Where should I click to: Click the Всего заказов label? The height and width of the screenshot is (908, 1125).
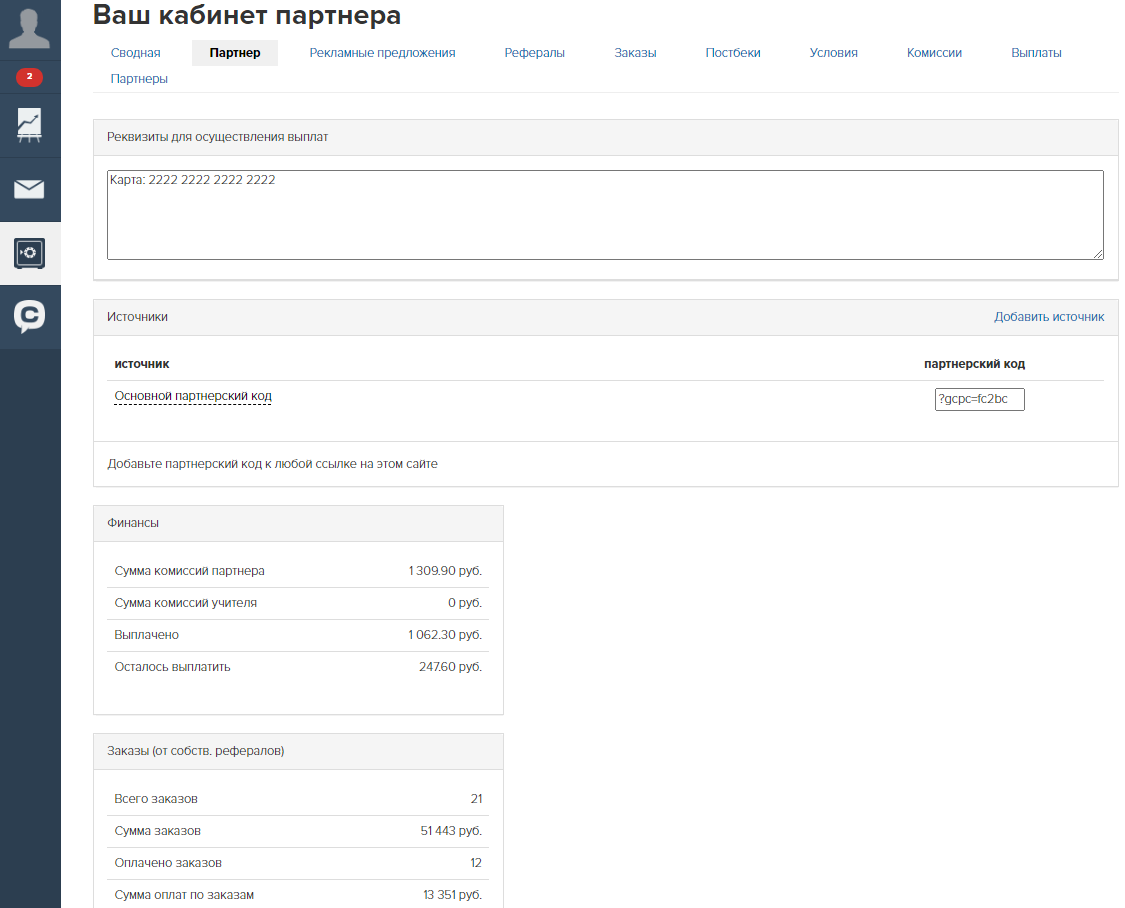156,799
